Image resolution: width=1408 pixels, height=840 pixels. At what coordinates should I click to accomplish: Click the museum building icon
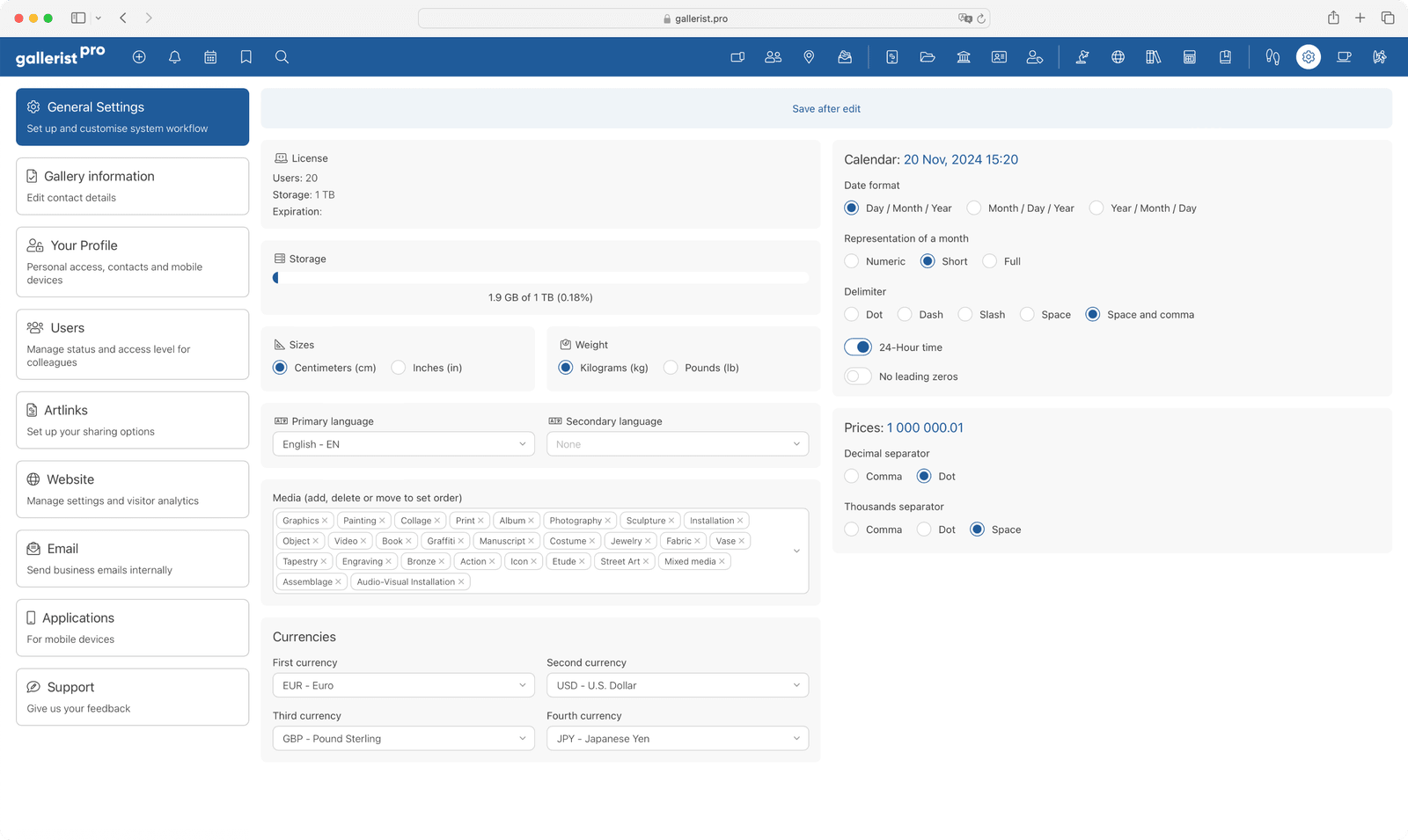click(x=964, y=57)
